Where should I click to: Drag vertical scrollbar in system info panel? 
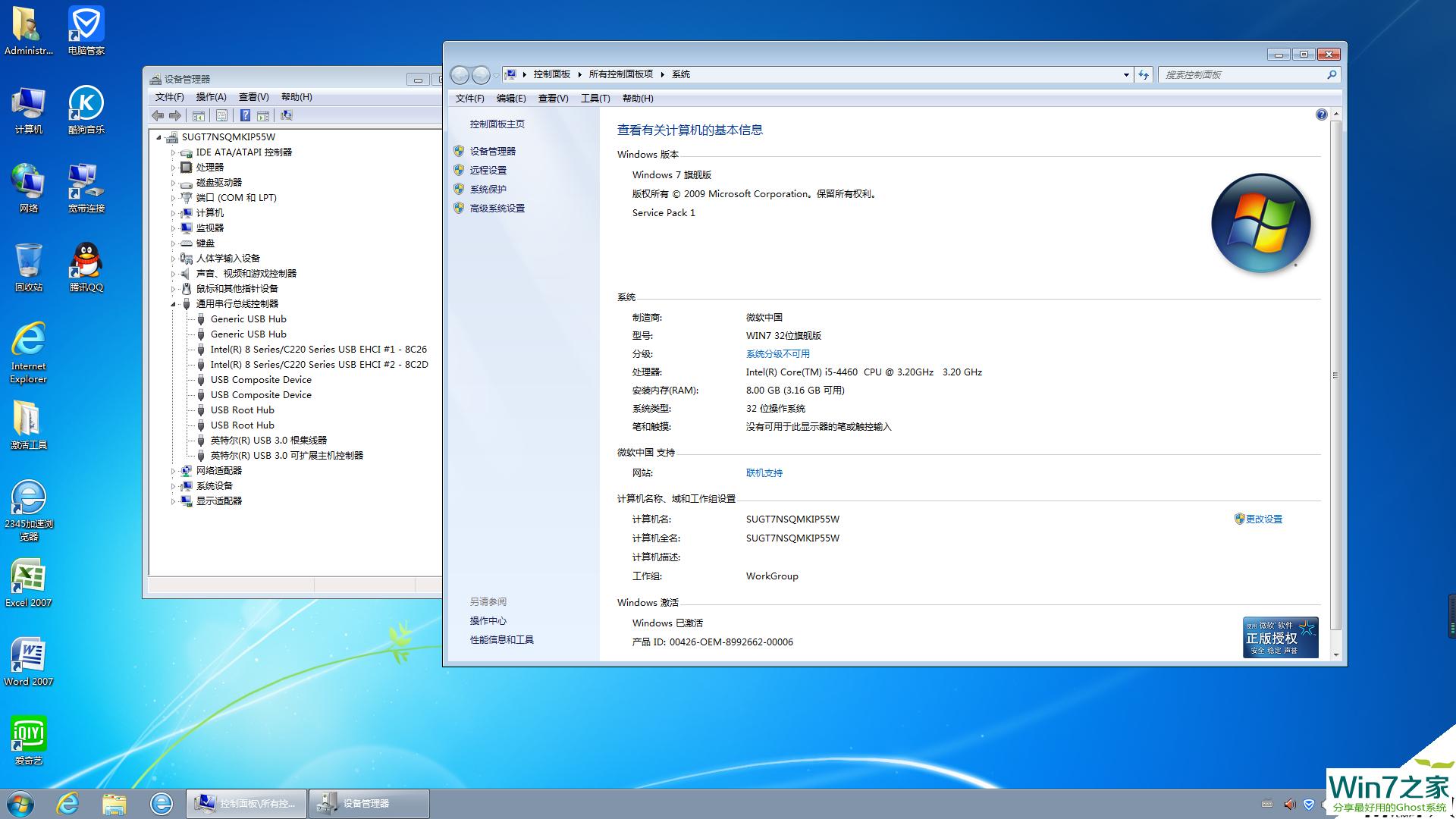tap(1335, 388)
